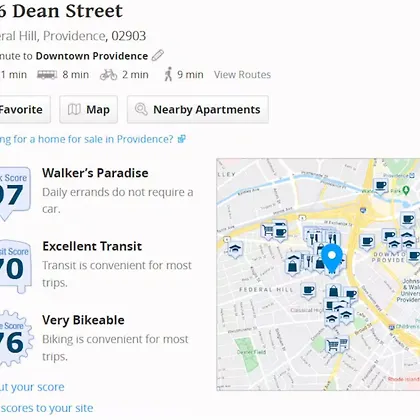Click the walking person commute icon
The width and height of the screenshot is (420, 420).
coord(168,74)
